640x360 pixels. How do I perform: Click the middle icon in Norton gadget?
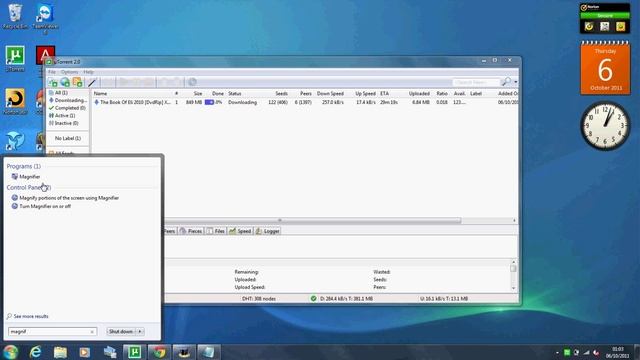604,27
